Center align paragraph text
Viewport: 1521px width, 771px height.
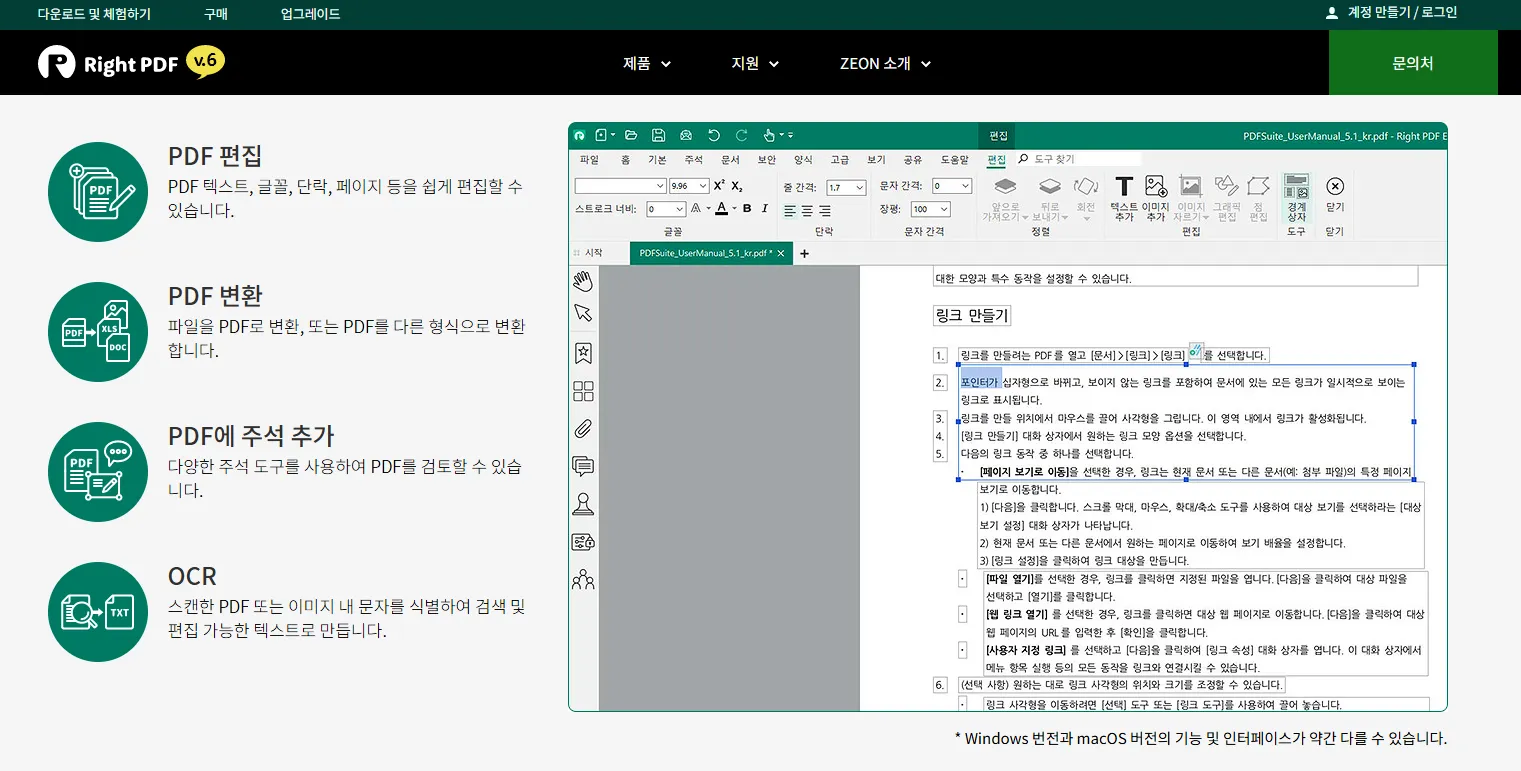coord(807,211)
